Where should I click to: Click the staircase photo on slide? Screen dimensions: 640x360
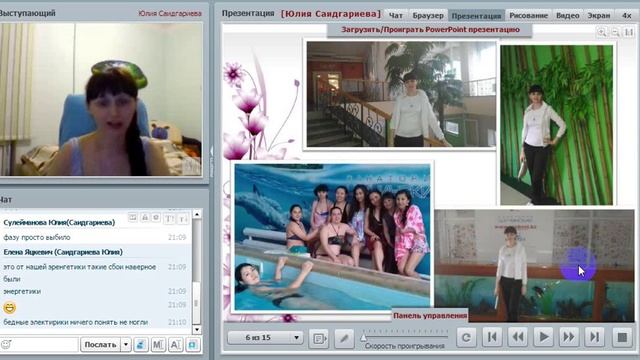pos(401,94)
